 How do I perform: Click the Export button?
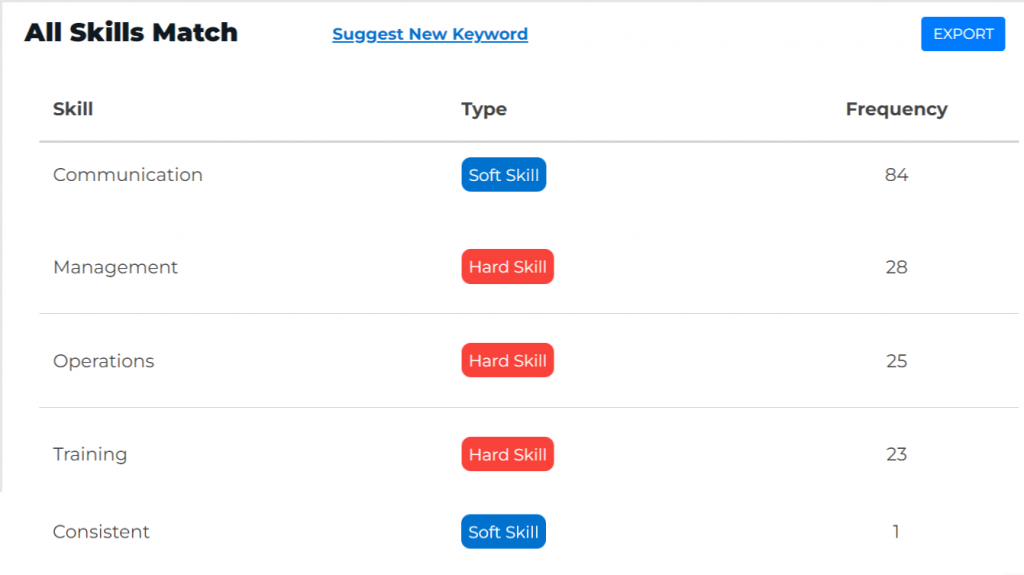click(962, 34)
